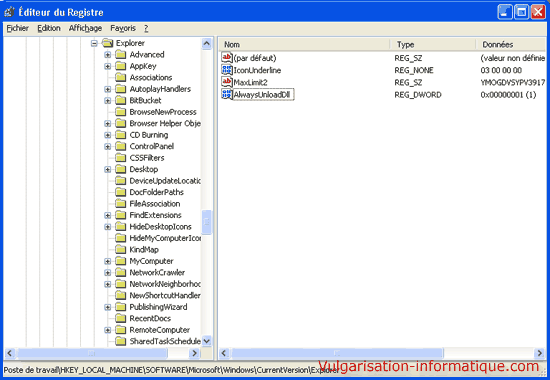Click the MyComputer folder icon
Viewport: 550px width, 380px height.
(x=121, y=261)
